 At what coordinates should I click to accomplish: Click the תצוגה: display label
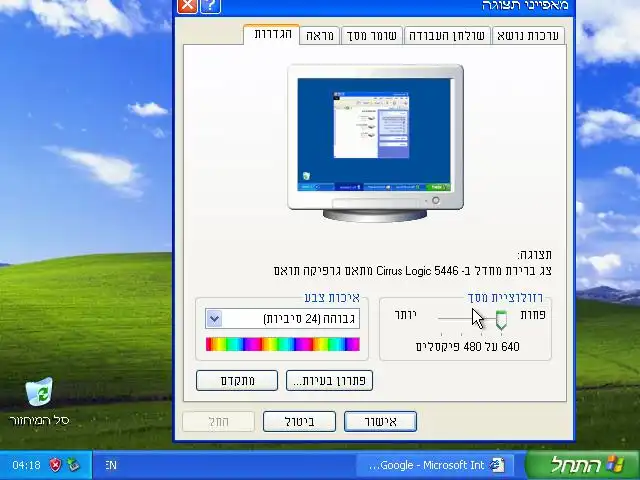tap(535, 255)
